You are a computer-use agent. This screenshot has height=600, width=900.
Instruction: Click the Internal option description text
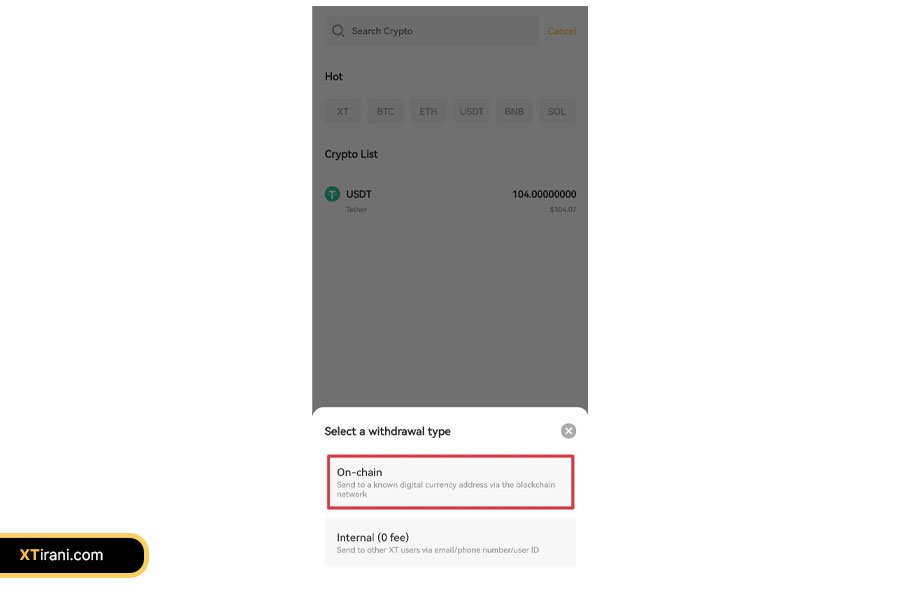(x=438, y=550)
